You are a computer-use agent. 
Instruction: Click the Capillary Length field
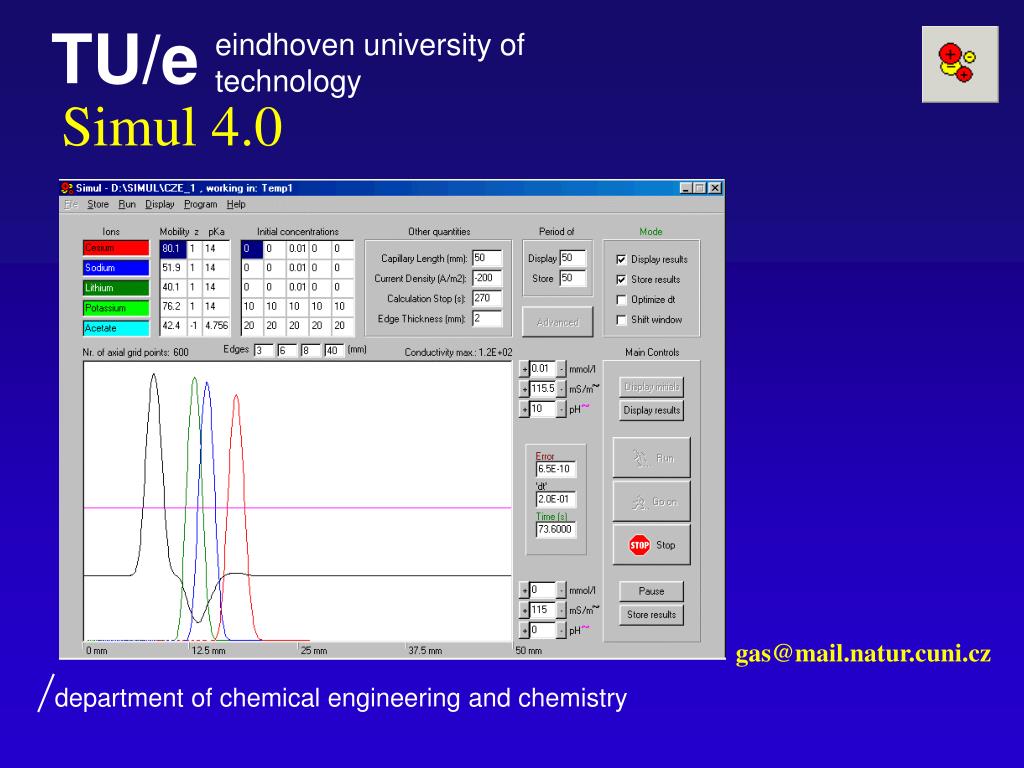pos(487,259)
